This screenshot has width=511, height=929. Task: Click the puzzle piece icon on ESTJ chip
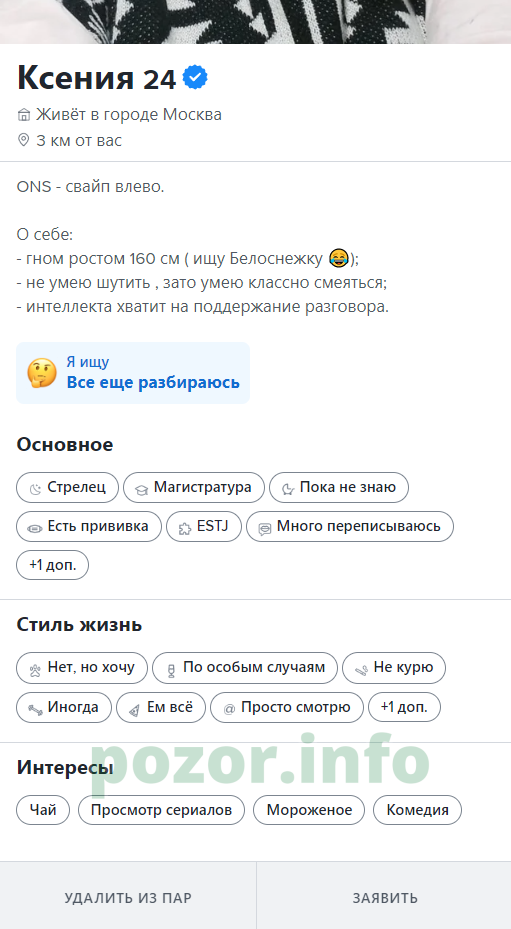point(185,528)
